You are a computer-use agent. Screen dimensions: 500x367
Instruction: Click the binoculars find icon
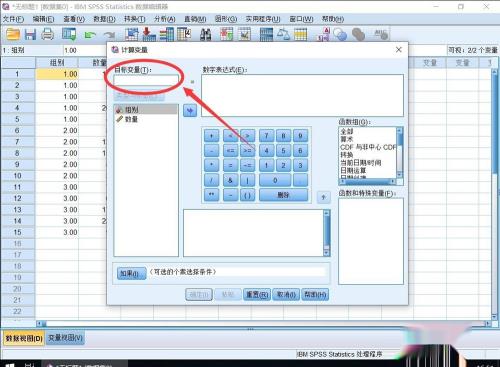point(206,34)
